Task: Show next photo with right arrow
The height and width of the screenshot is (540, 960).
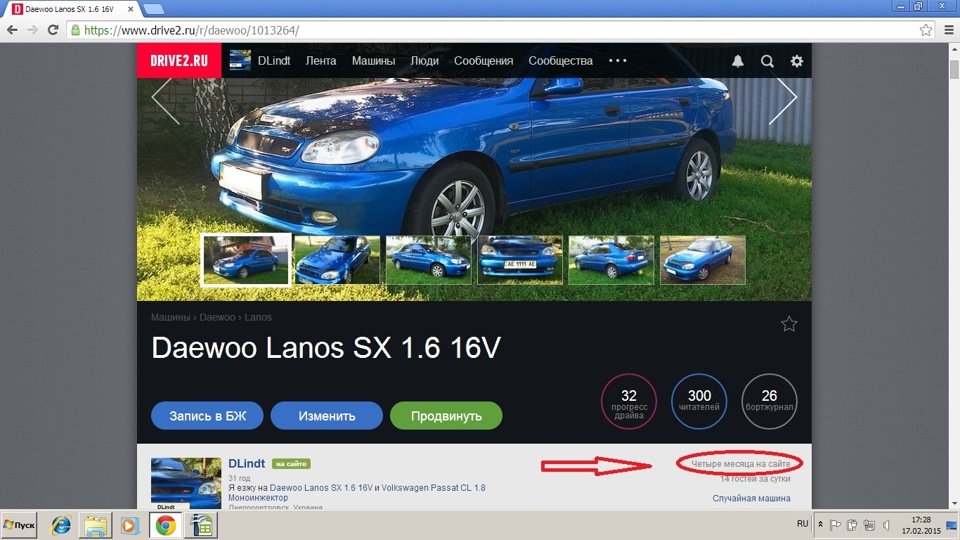Action: pyautogui.click(x=783, y=97)
